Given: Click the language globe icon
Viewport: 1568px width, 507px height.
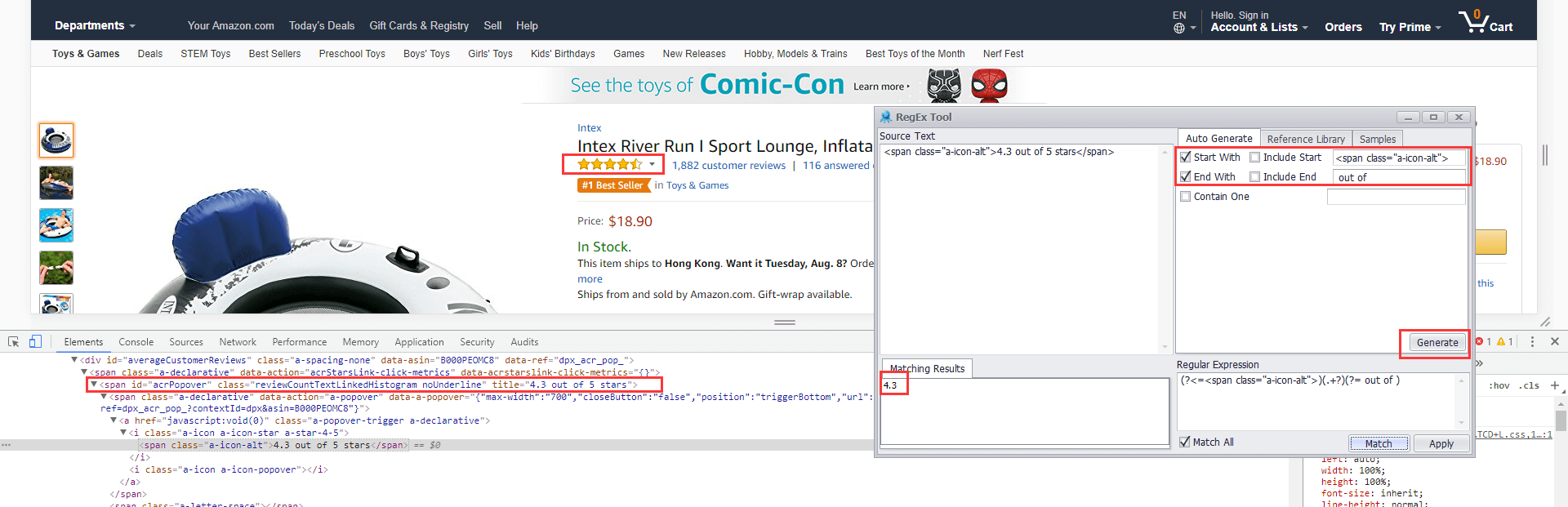Looking at the screenshot, I should coord(1178,28).
